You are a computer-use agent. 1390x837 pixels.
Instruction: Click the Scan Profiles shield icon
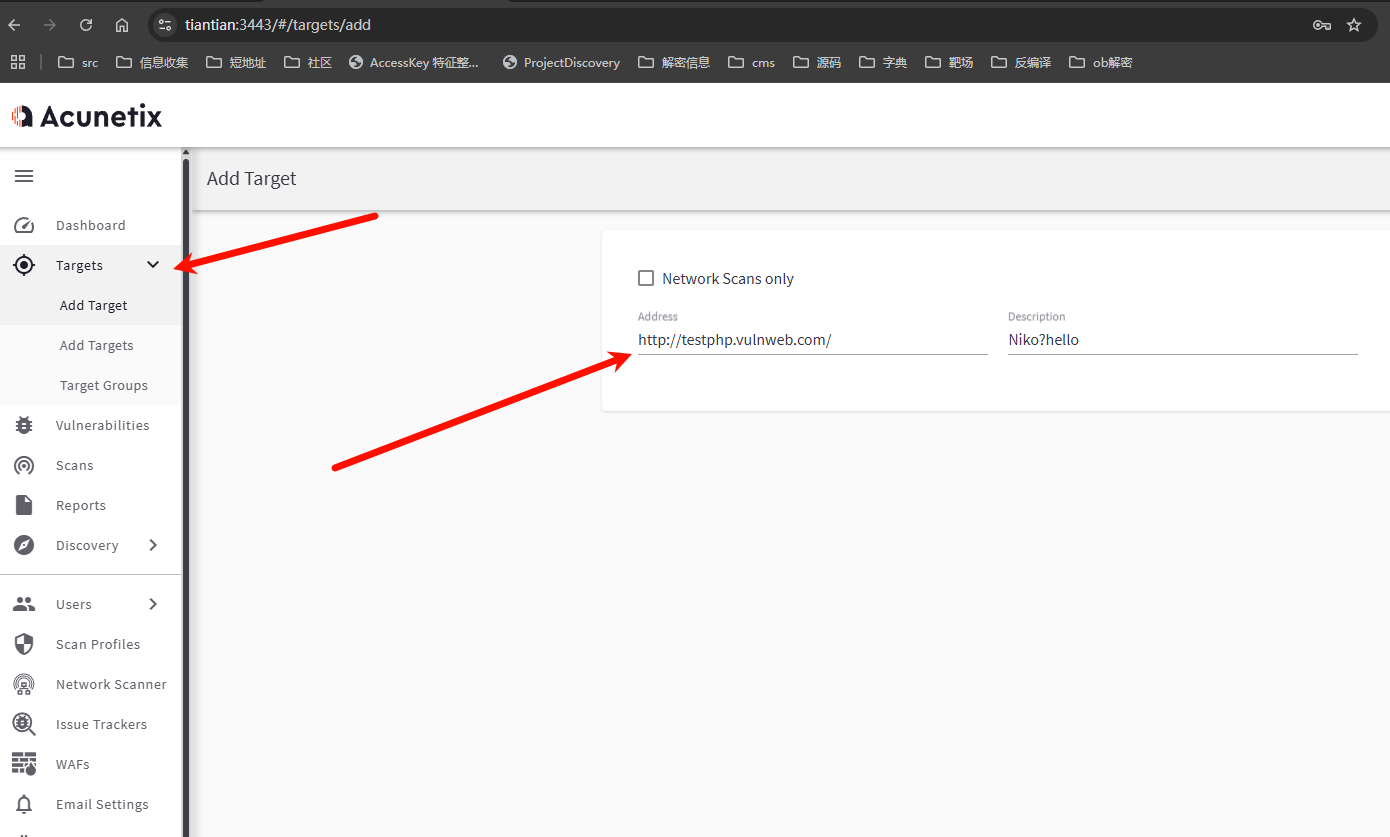point(24,644)
